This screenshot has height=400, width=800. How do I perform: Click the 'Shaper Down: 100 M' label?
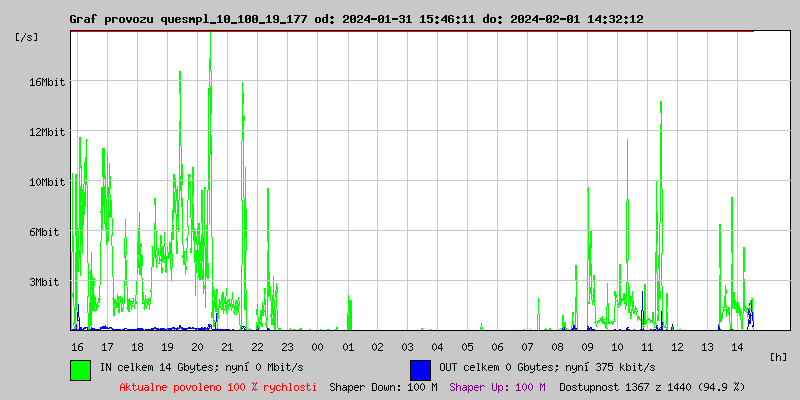click(x=383, y=387)
